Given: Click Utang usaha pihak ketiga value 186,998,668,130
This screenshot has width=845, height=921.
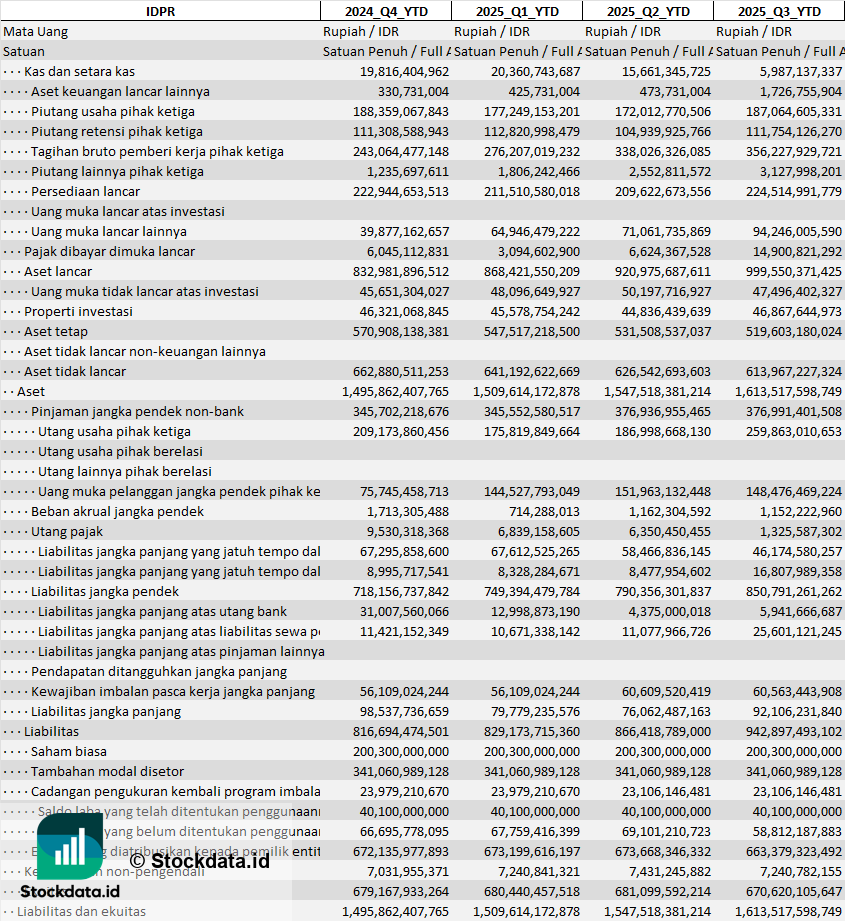Looking at the screenshot, I should (x=662, y=431).
